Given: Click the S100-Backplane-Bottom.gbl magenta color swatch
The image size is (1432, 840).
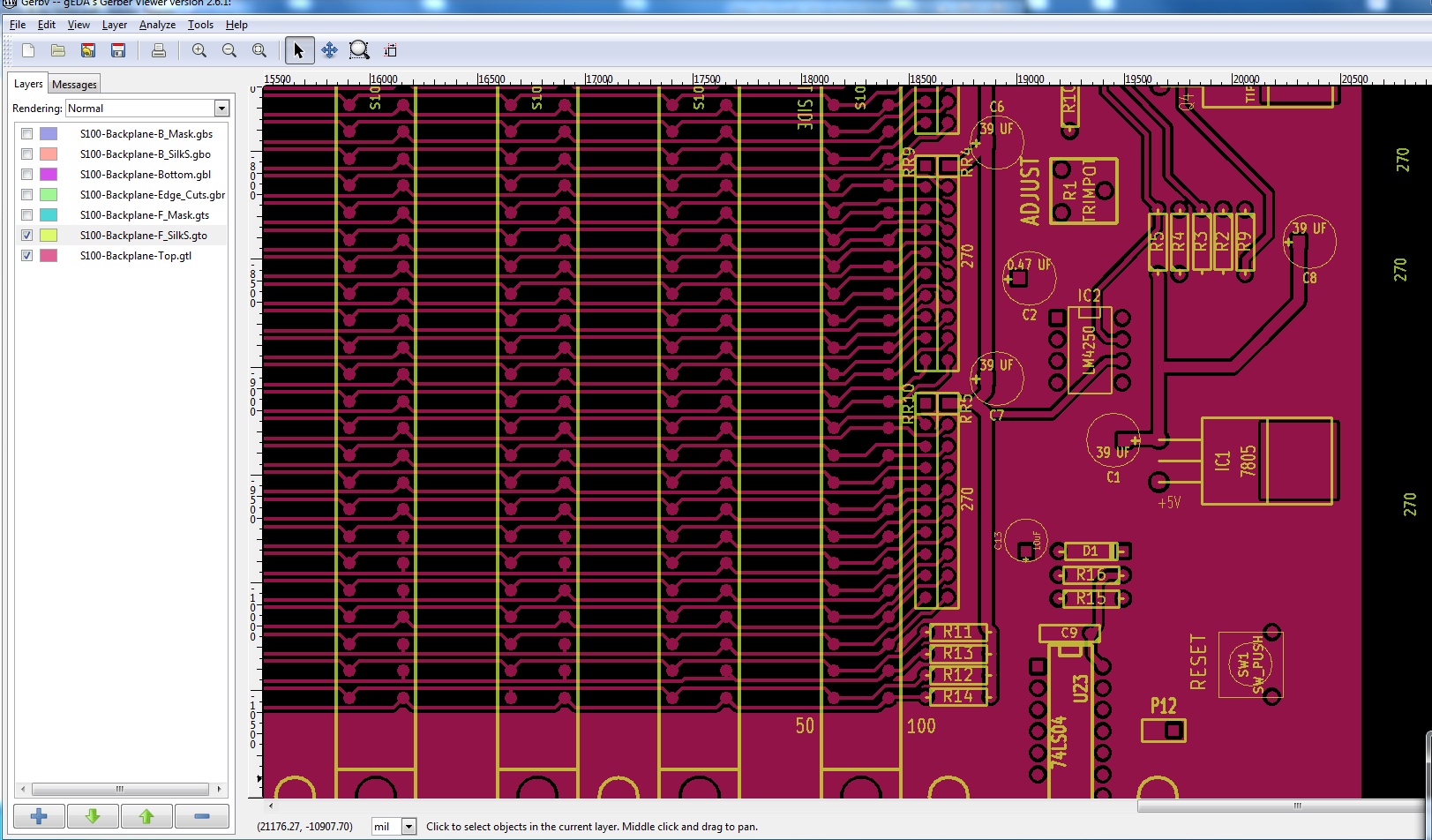Looking at the screenshot, I should pos(49,175).
